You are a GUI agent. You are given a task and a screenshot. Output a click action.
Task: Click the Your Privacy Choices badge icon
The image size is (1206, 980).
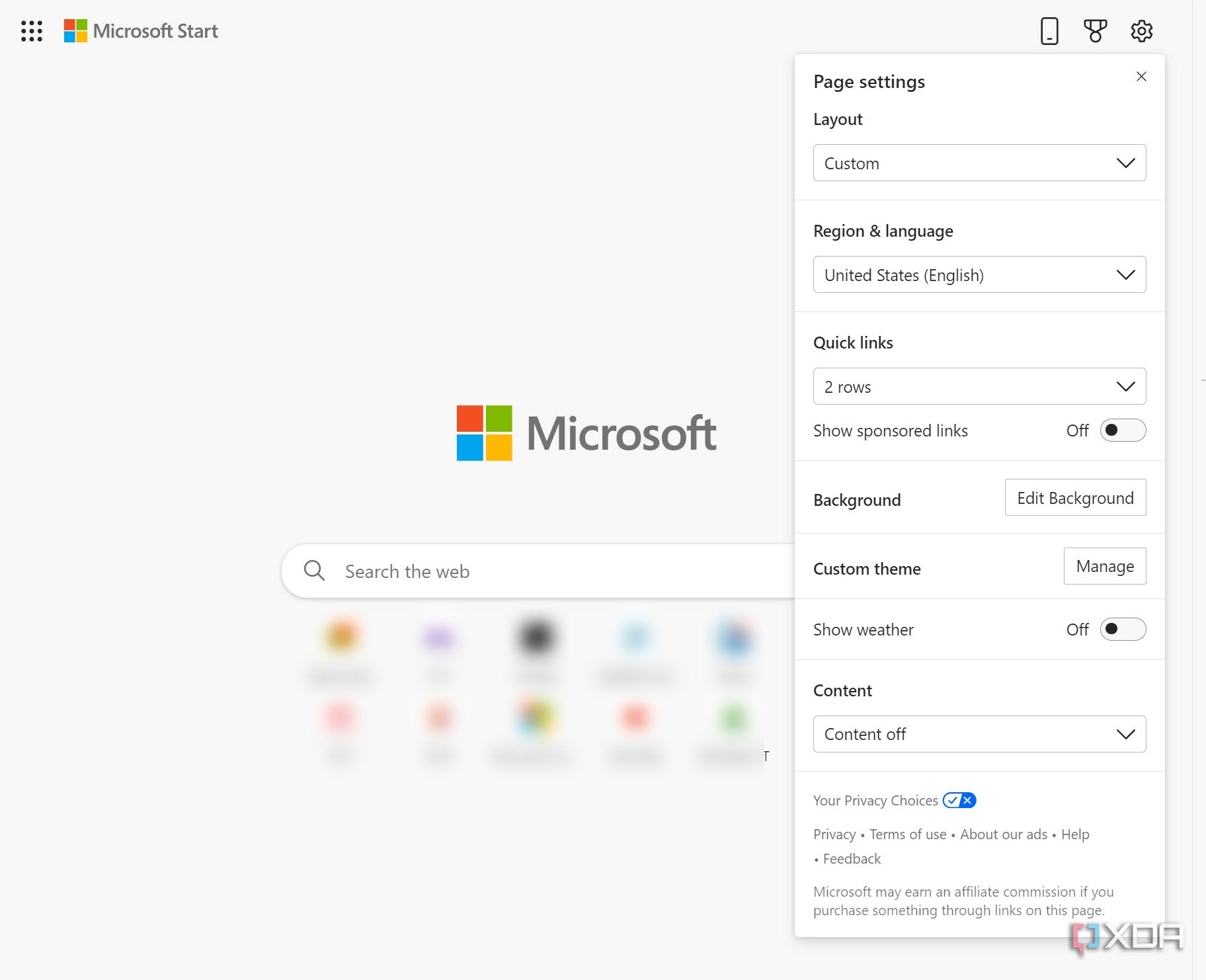pos(959,800)
